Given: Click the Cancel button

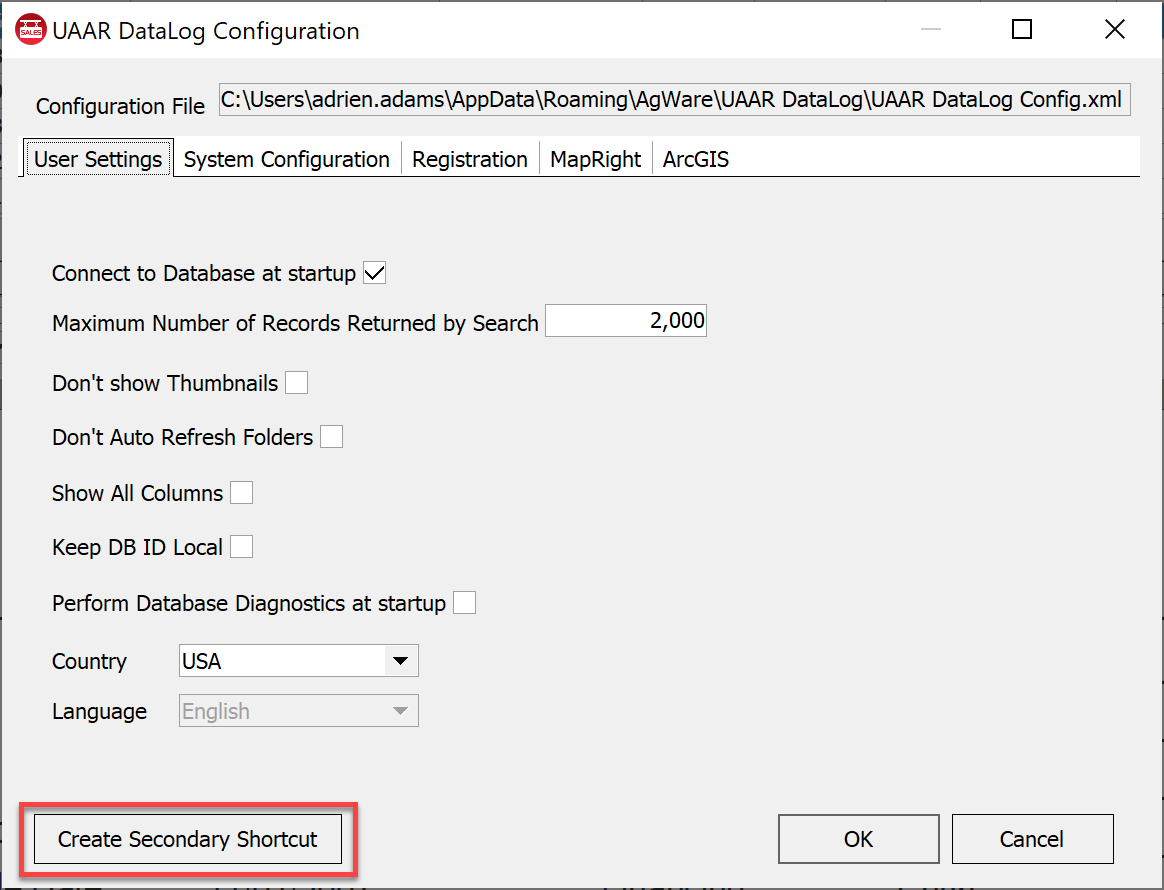Looking at the screenshot, I should (1033, 839).
